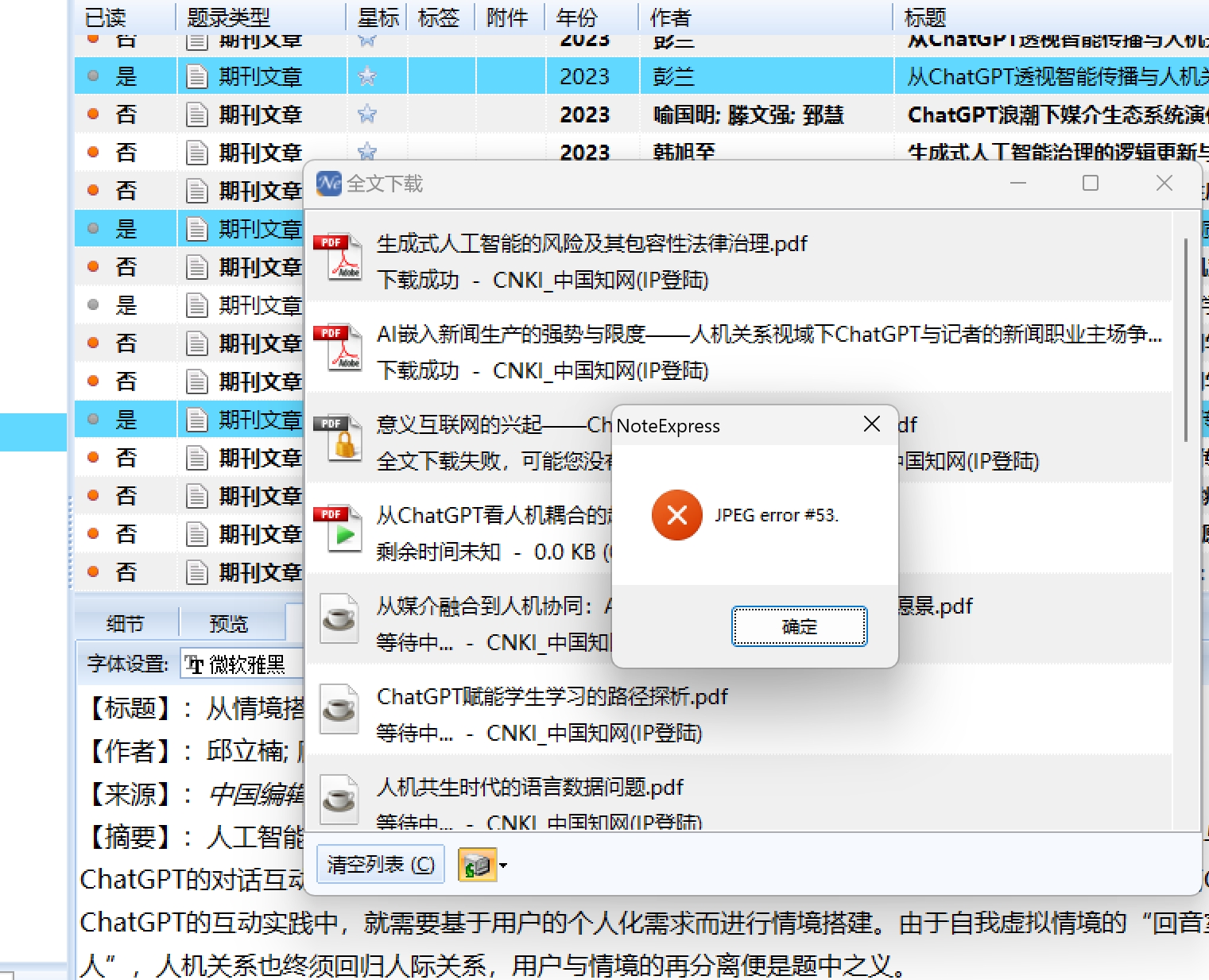Toggle read-status dot in 韩旭至 row

[x=93, y=152]
